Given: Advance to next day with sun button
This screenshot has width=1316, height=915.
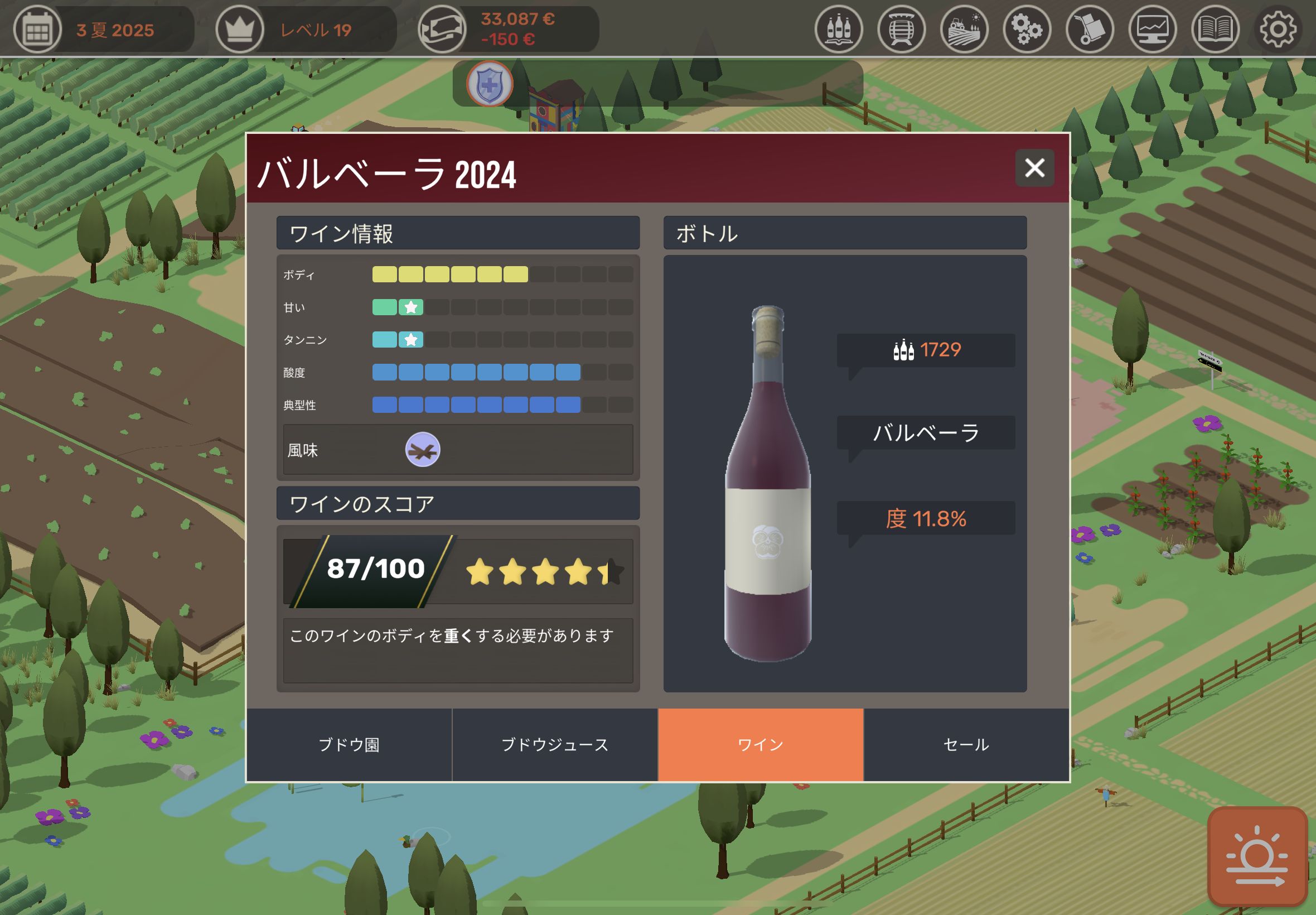Looking at the screenshot, I should click(1257, 856).
